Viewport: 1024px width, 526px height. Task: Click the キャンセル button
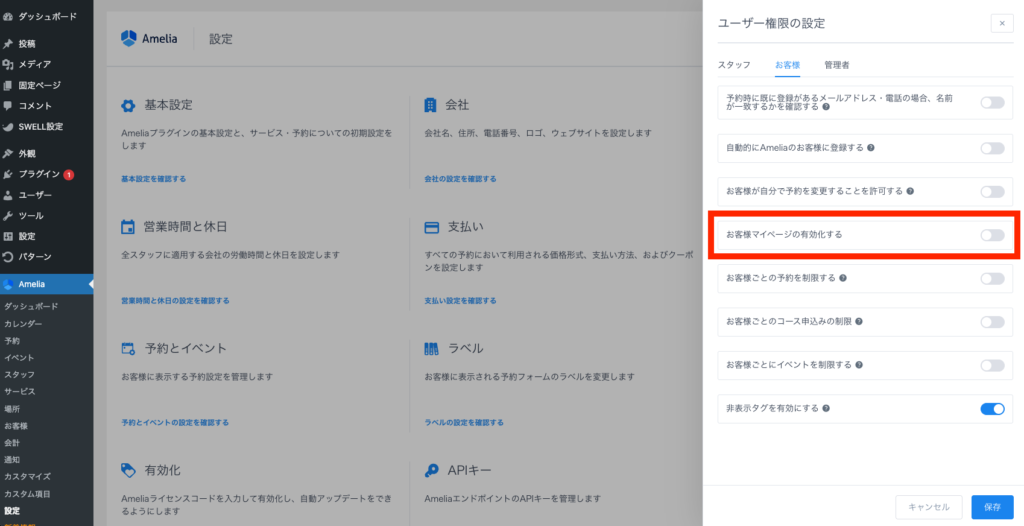(x=928, y=507)
